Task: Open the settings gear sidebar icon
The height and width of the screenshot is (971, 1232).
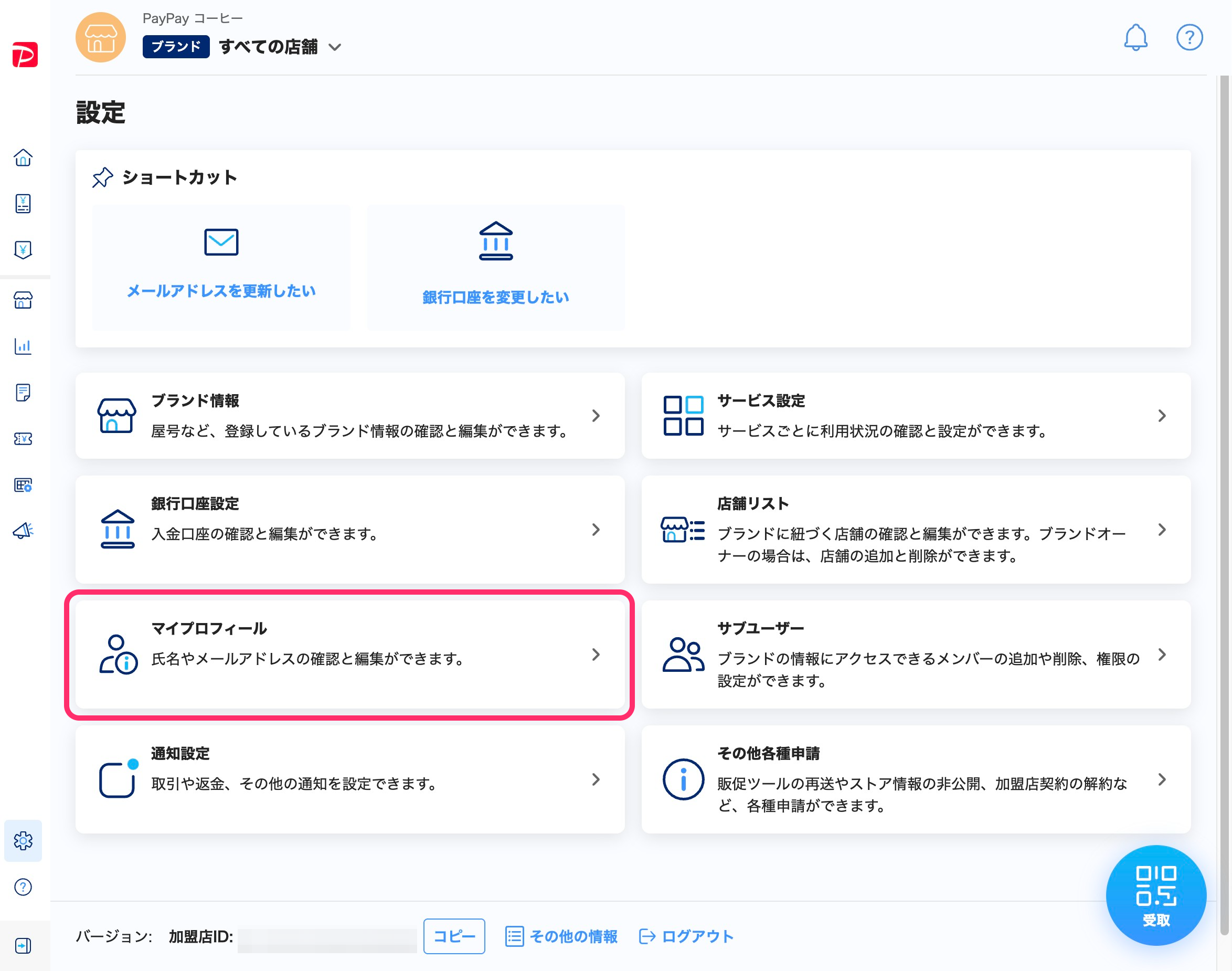Action: [23, 841]
